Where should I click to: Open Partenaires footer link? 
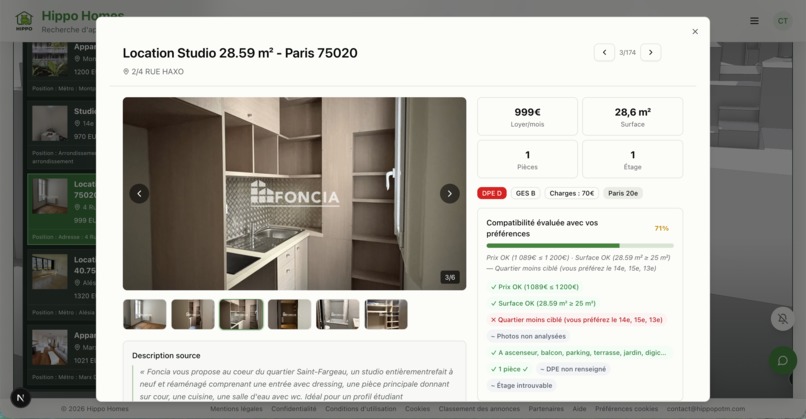point(546,409)
